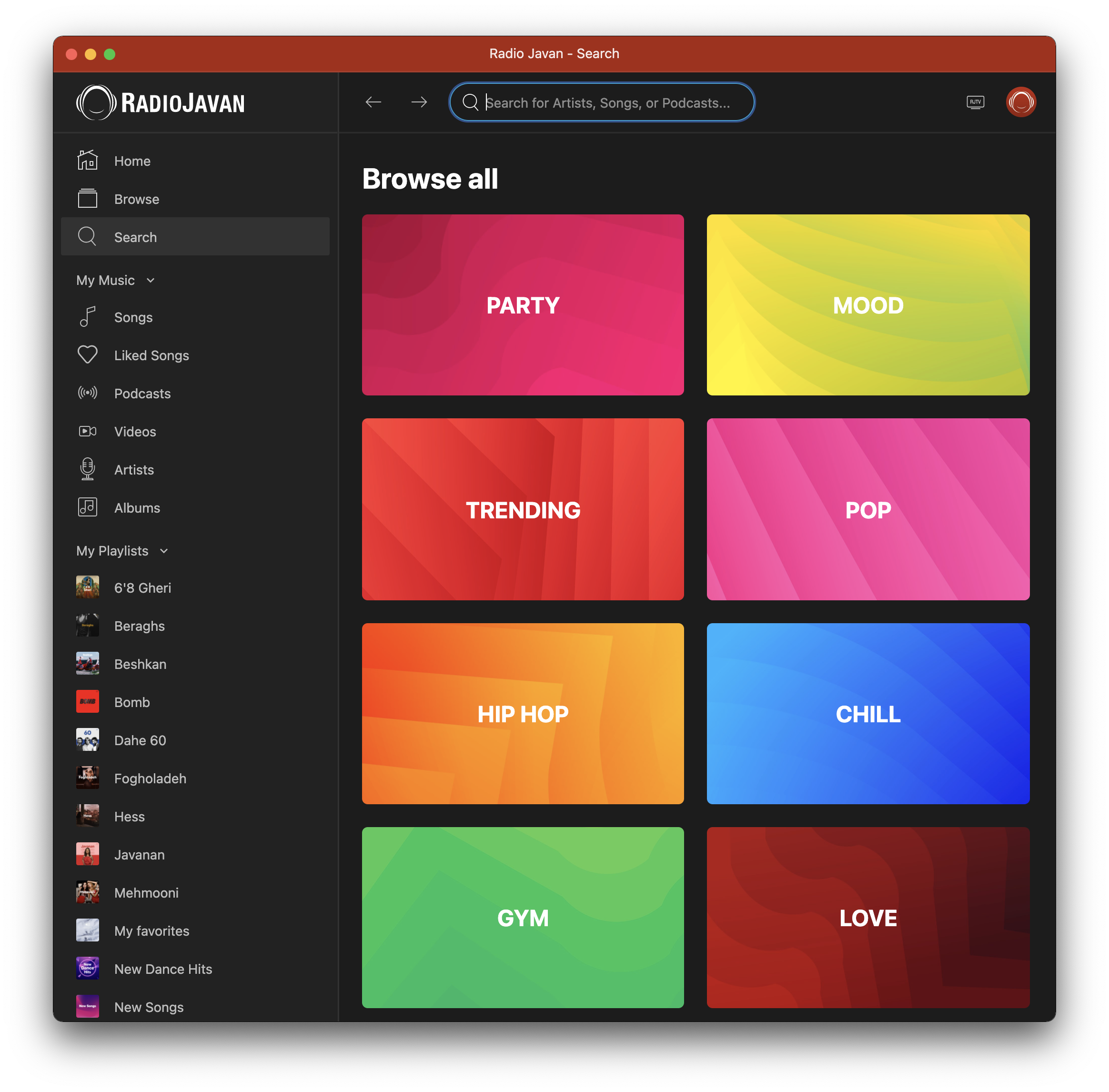This screenshot has height=1092, width=1109.
Task: Go forward with the right arrow
Action: pyautogui.click(x=419, y=102)
